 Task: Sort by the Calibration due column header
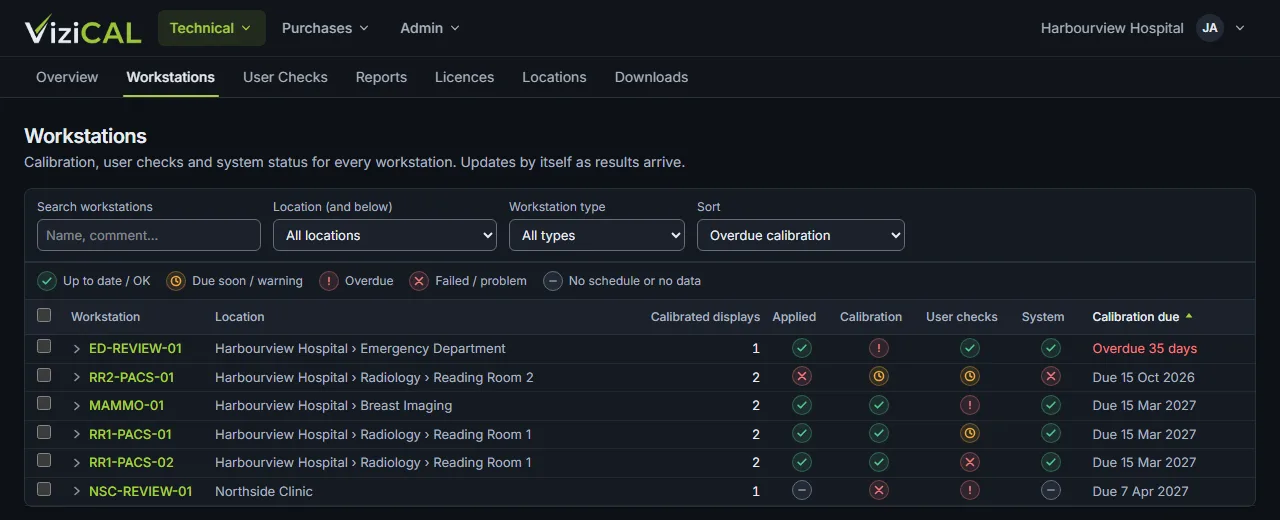pyautogui.click(x=1142, y=317)
